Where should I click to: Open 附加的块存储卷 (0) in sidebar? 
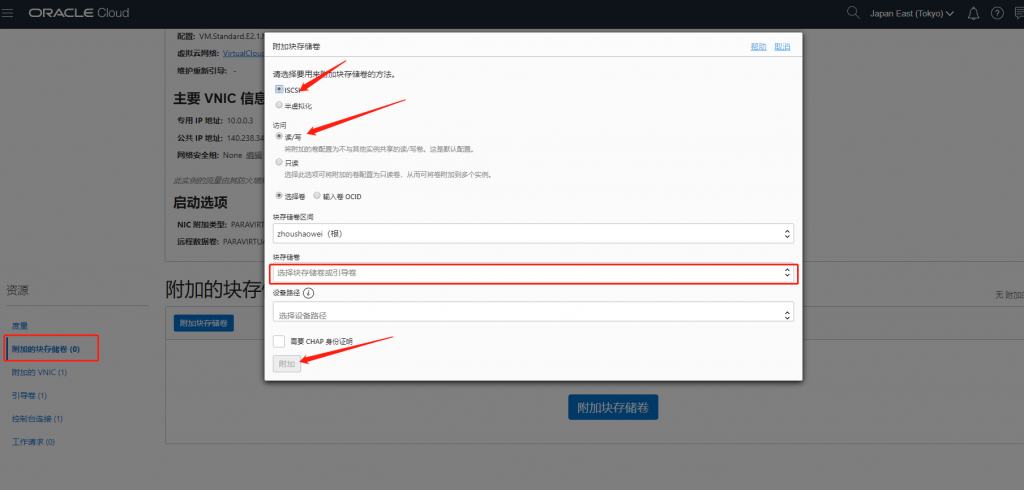(46, 349)
